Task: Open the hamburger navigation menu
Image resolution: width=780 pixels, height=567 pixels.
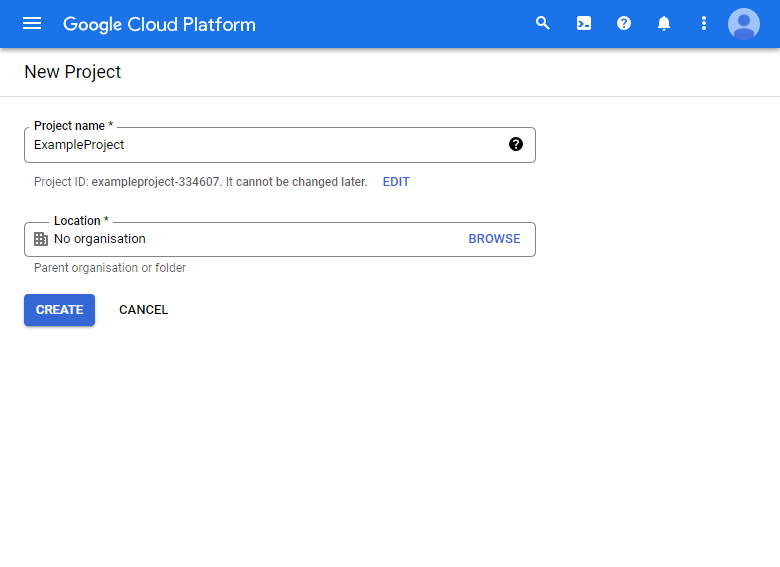Action: (32, 23)
